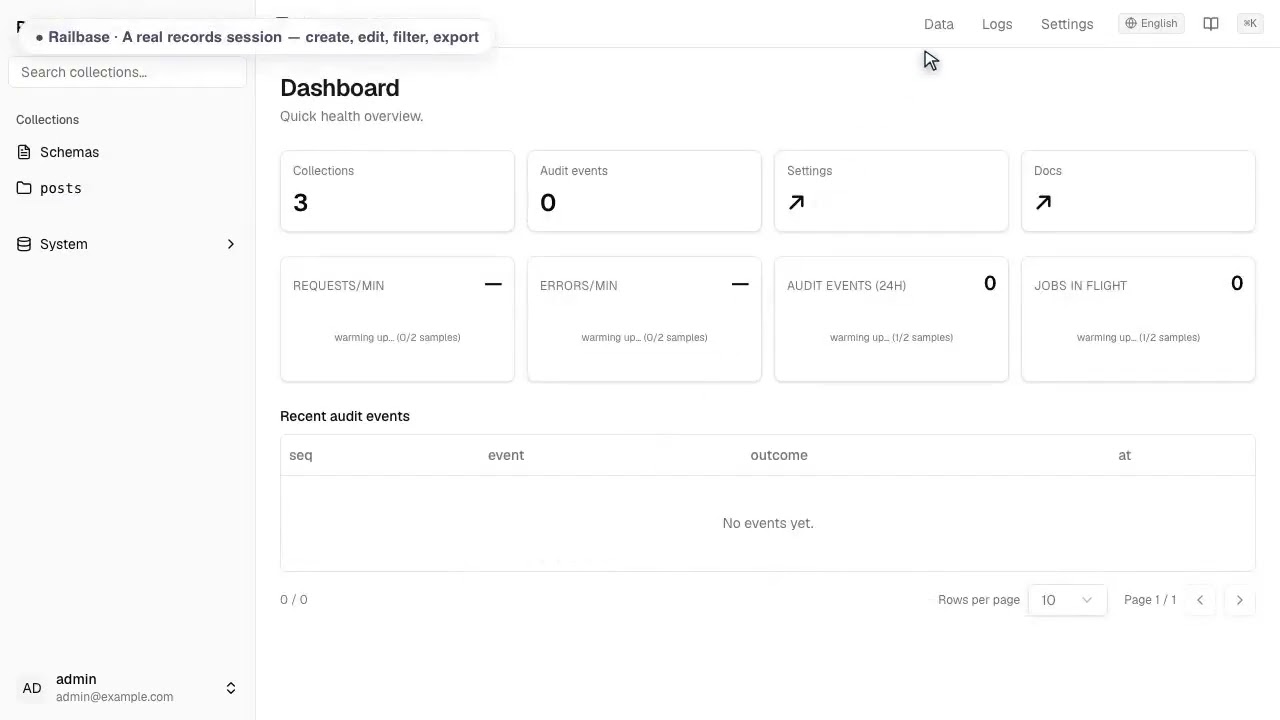This screenshot has height=720, width=1280.
Task: Click the AD avatar in sidebar
Action: tap(32, 688)
